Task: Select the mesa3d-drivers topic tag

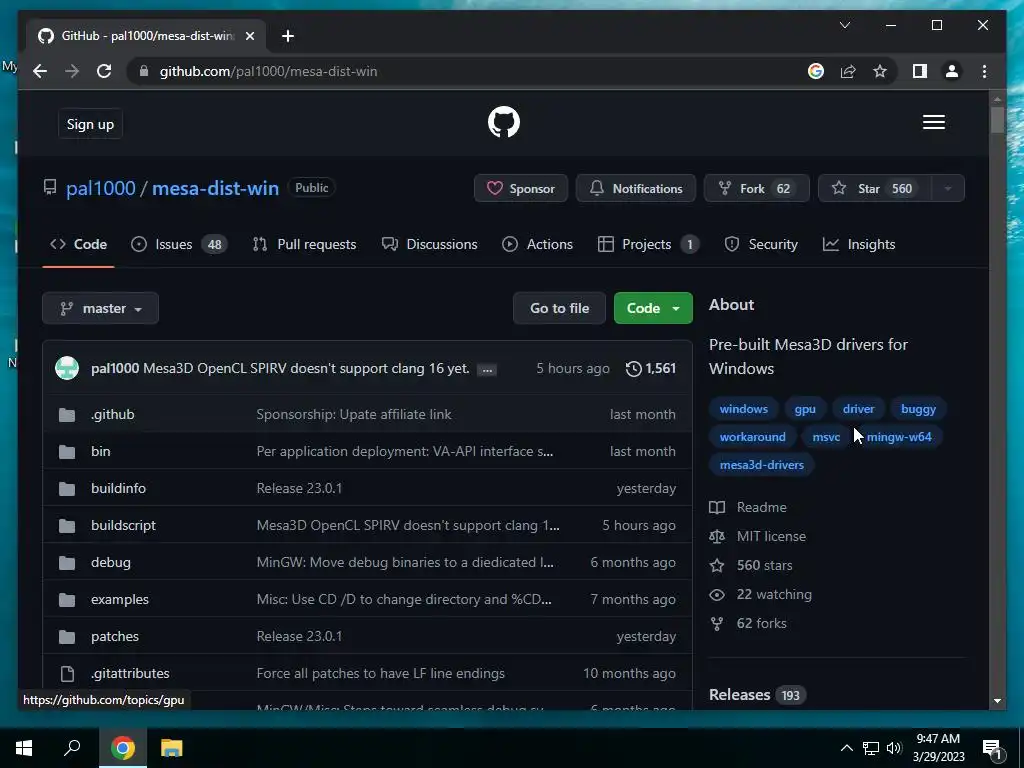Action: (x=761, y=465)
